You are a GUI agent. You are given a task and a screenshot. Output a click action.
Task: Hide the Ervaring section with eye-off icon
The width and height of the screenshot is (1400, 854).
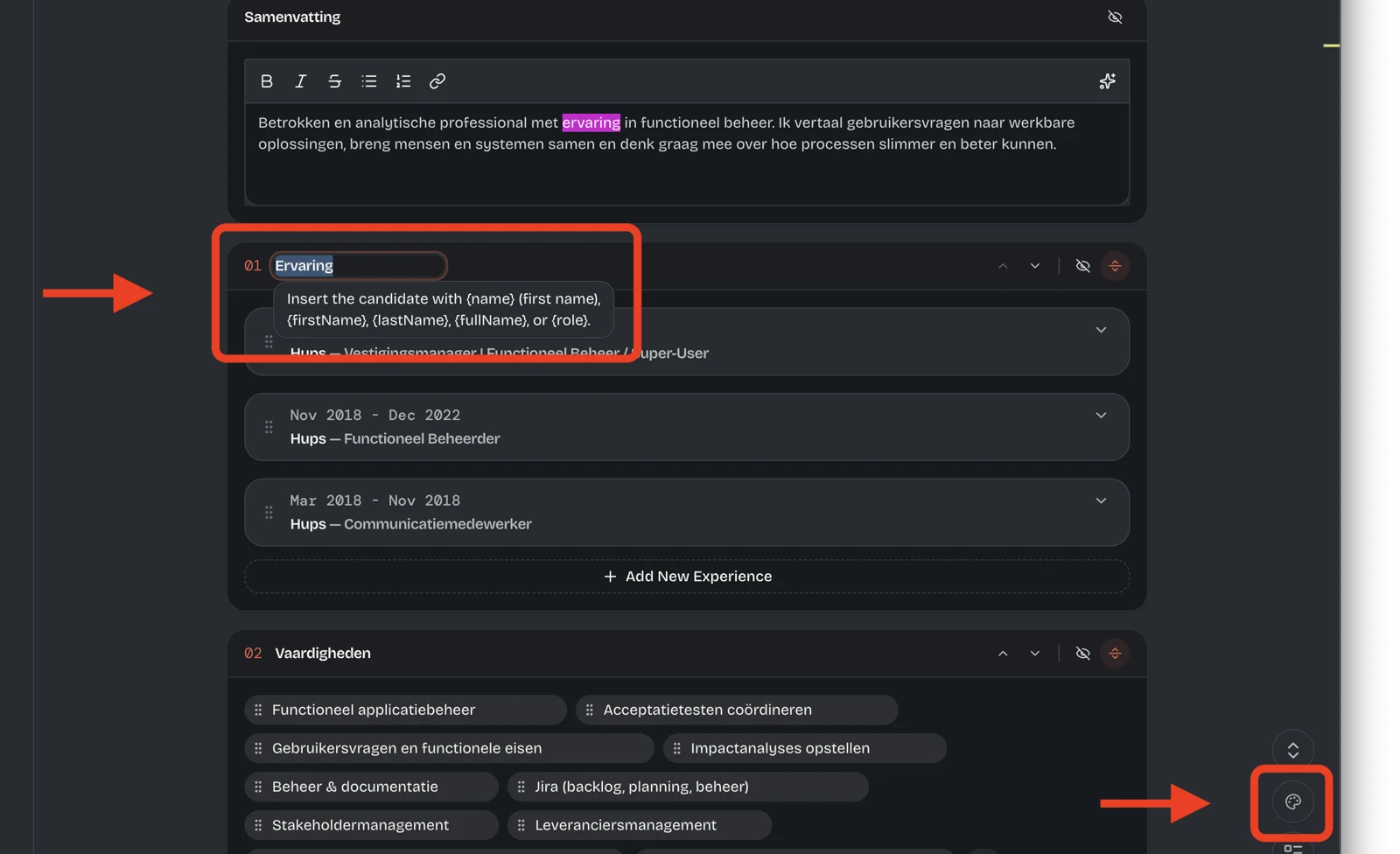pos(1082,266)
